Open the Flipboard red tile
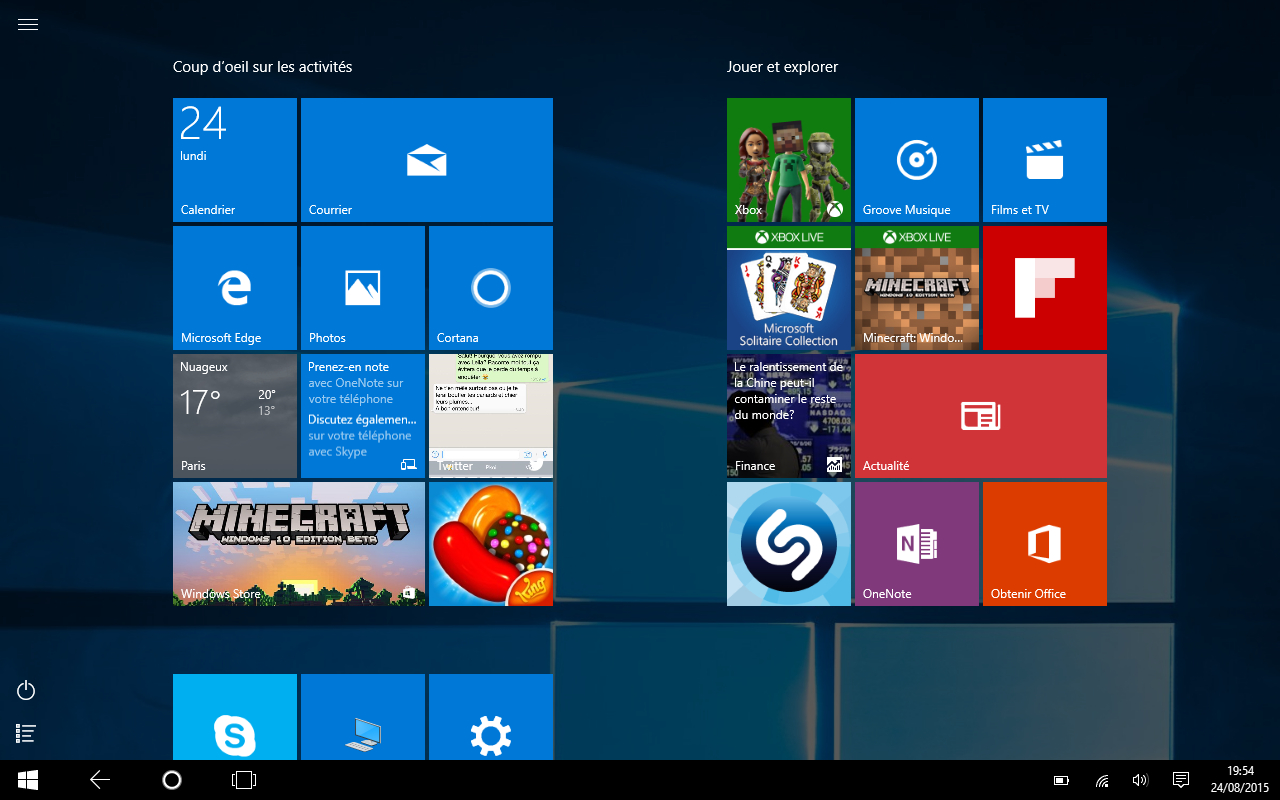 1045,288
